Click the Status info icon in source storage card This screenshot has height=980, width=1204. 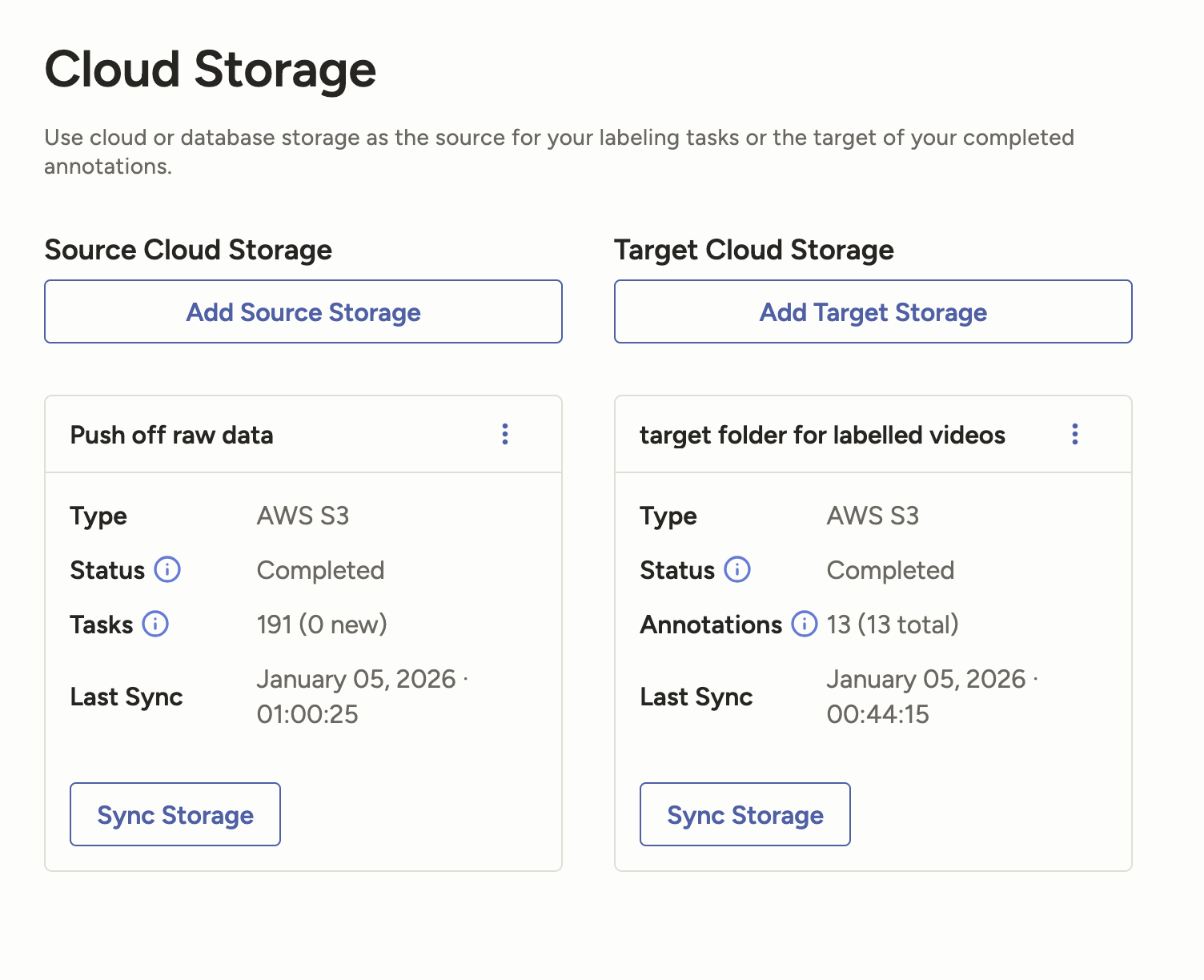coord(167,570)
